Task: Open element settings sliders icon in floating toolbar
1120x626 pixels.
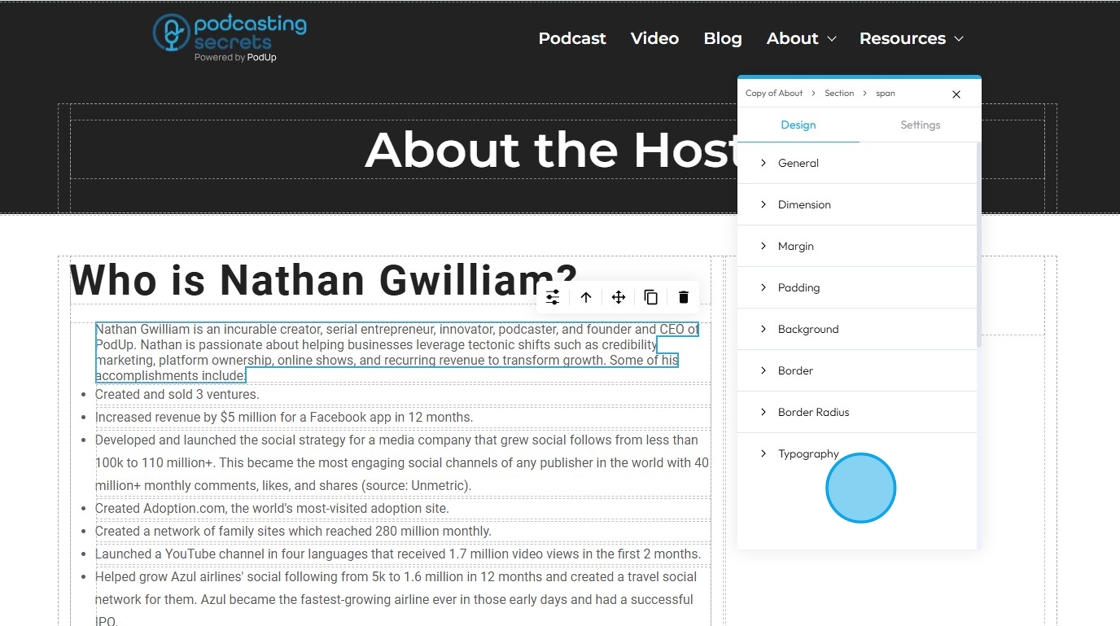Action: coord(553,297)
